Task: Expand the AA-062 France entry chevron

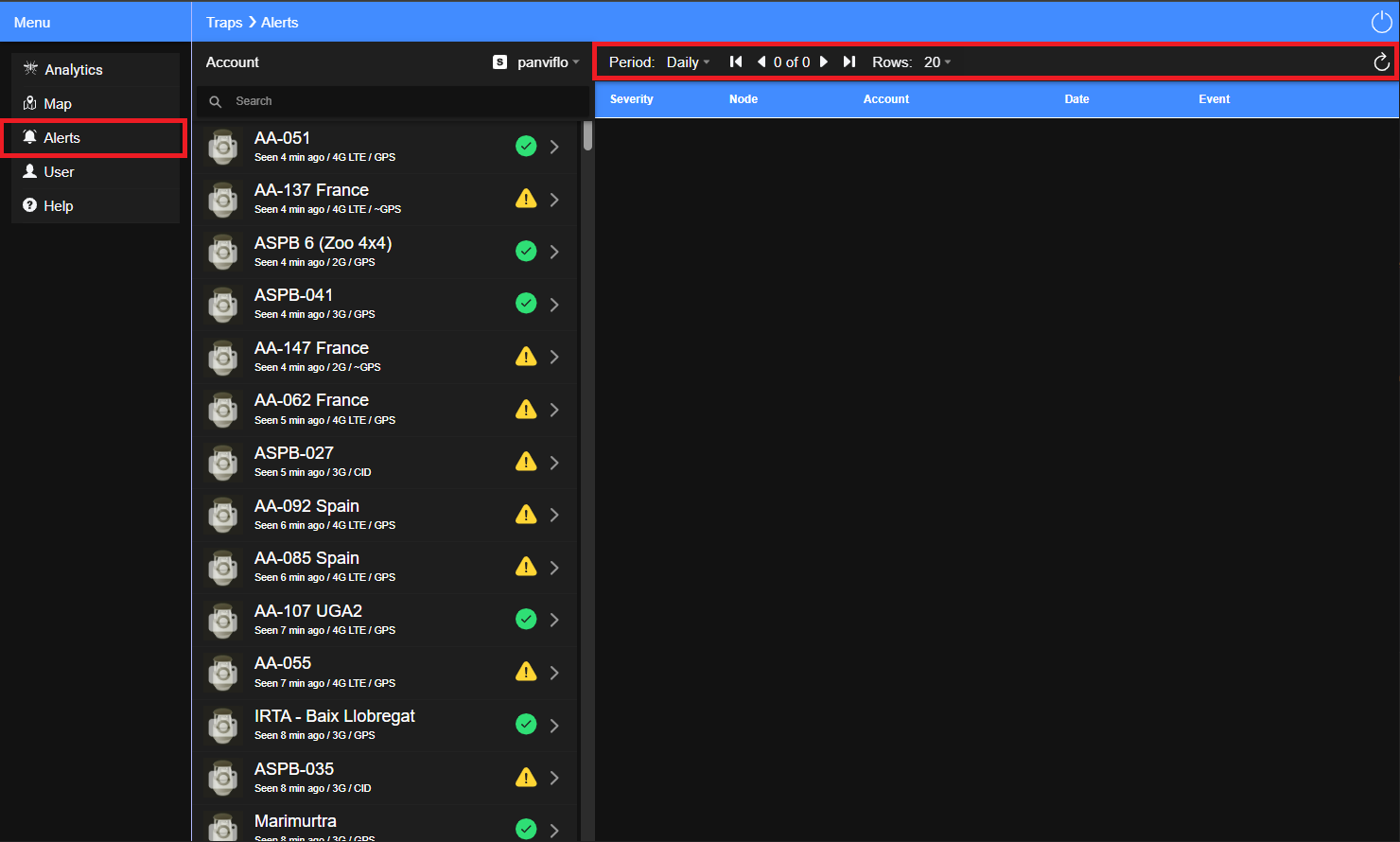Action: (554, 410)
